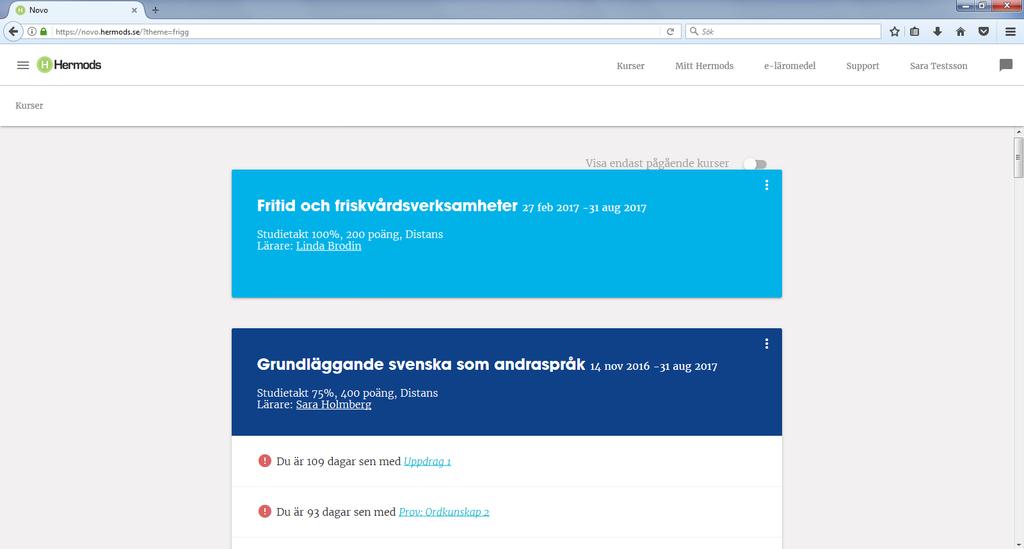Show bookmarks list icon in browser toolbar
This screenshot has height=549, width=1024.
(x=915, y=31)
